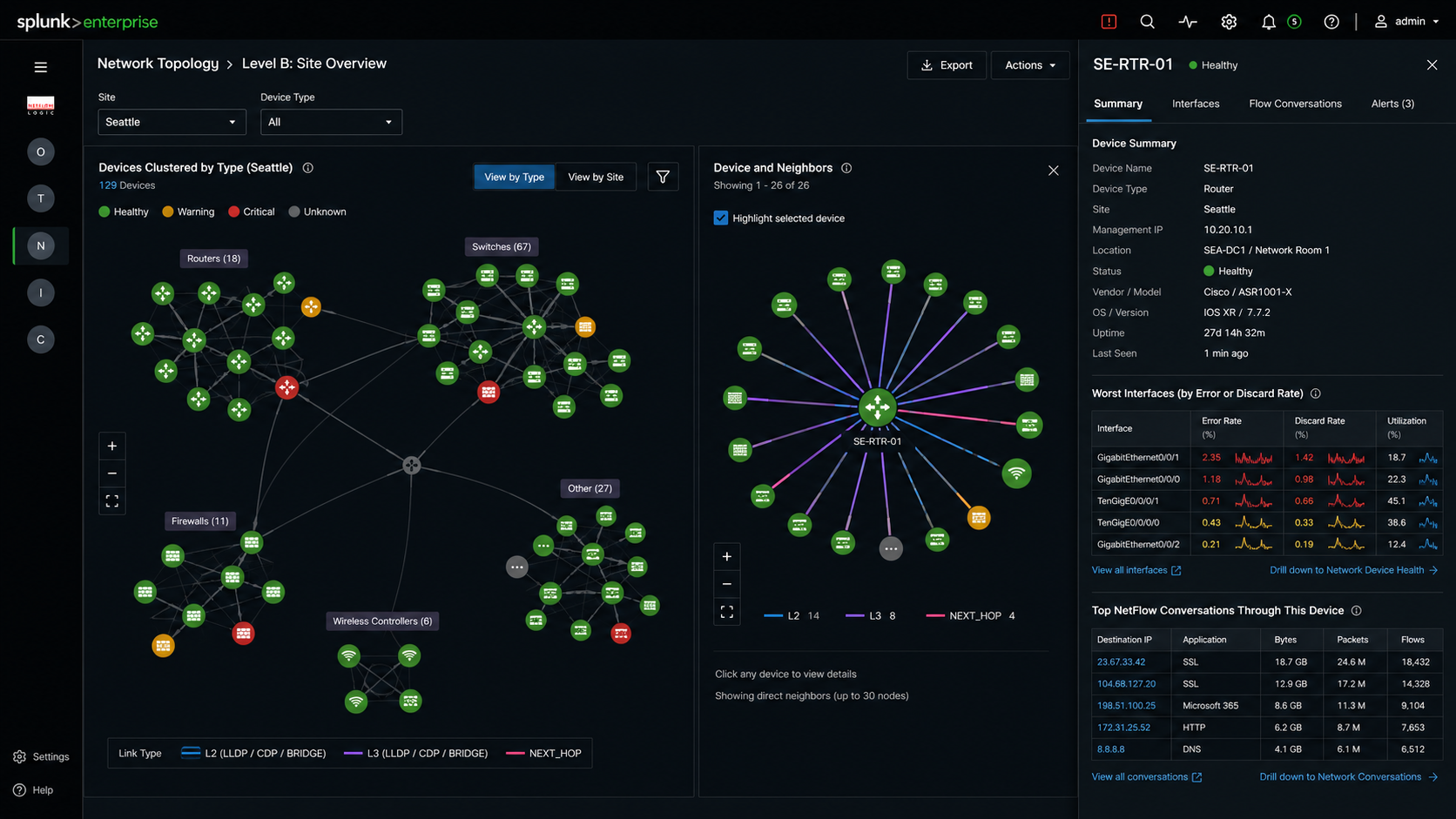Select sidebar item C
This screenshot has width=1456, height=819.
pos(40,339)
